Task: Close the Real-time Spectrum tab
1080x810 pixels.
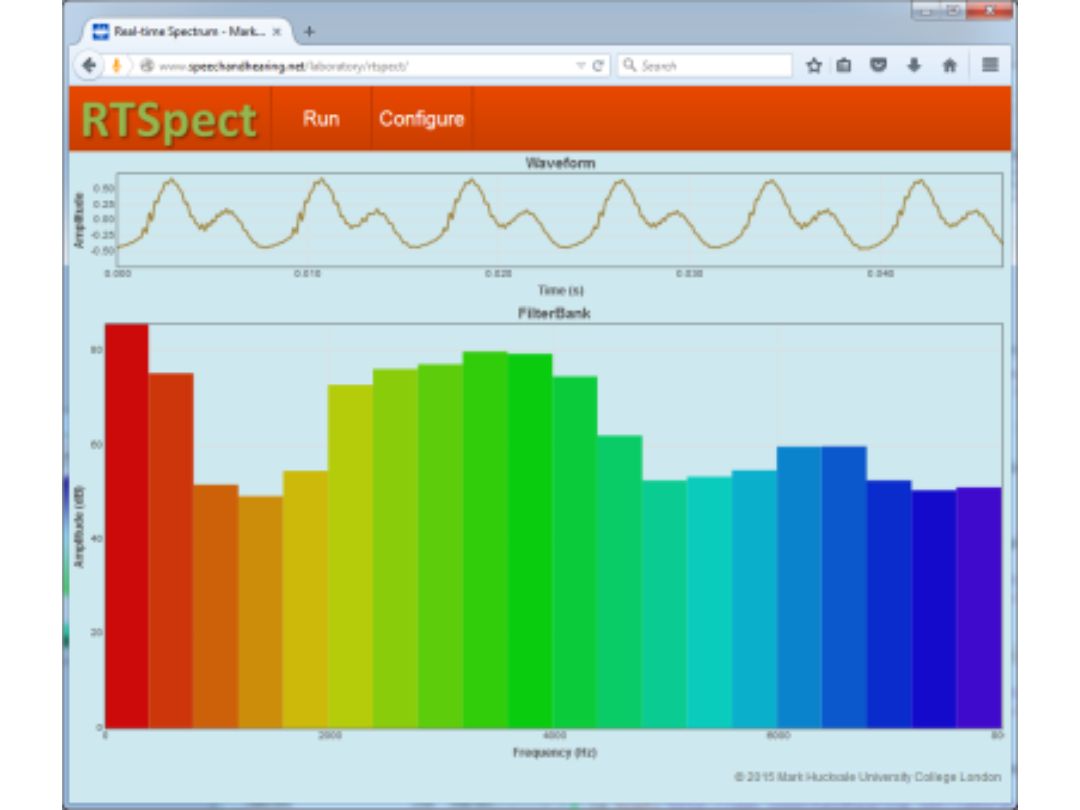Action: click(x=277, y=32)
